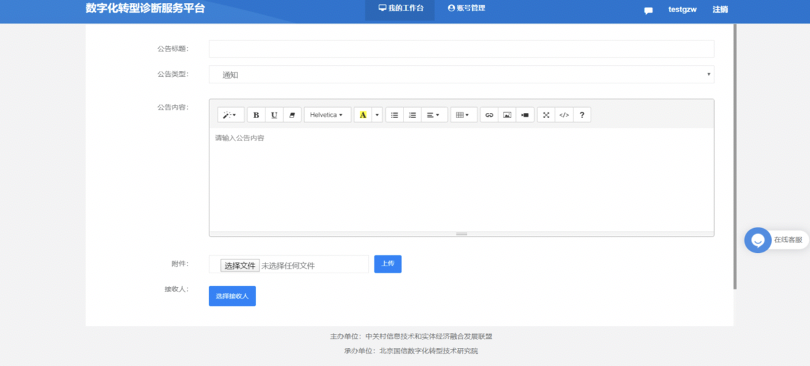
Task: Insert an ordered numbered list
Action: [x=412, y=115]
